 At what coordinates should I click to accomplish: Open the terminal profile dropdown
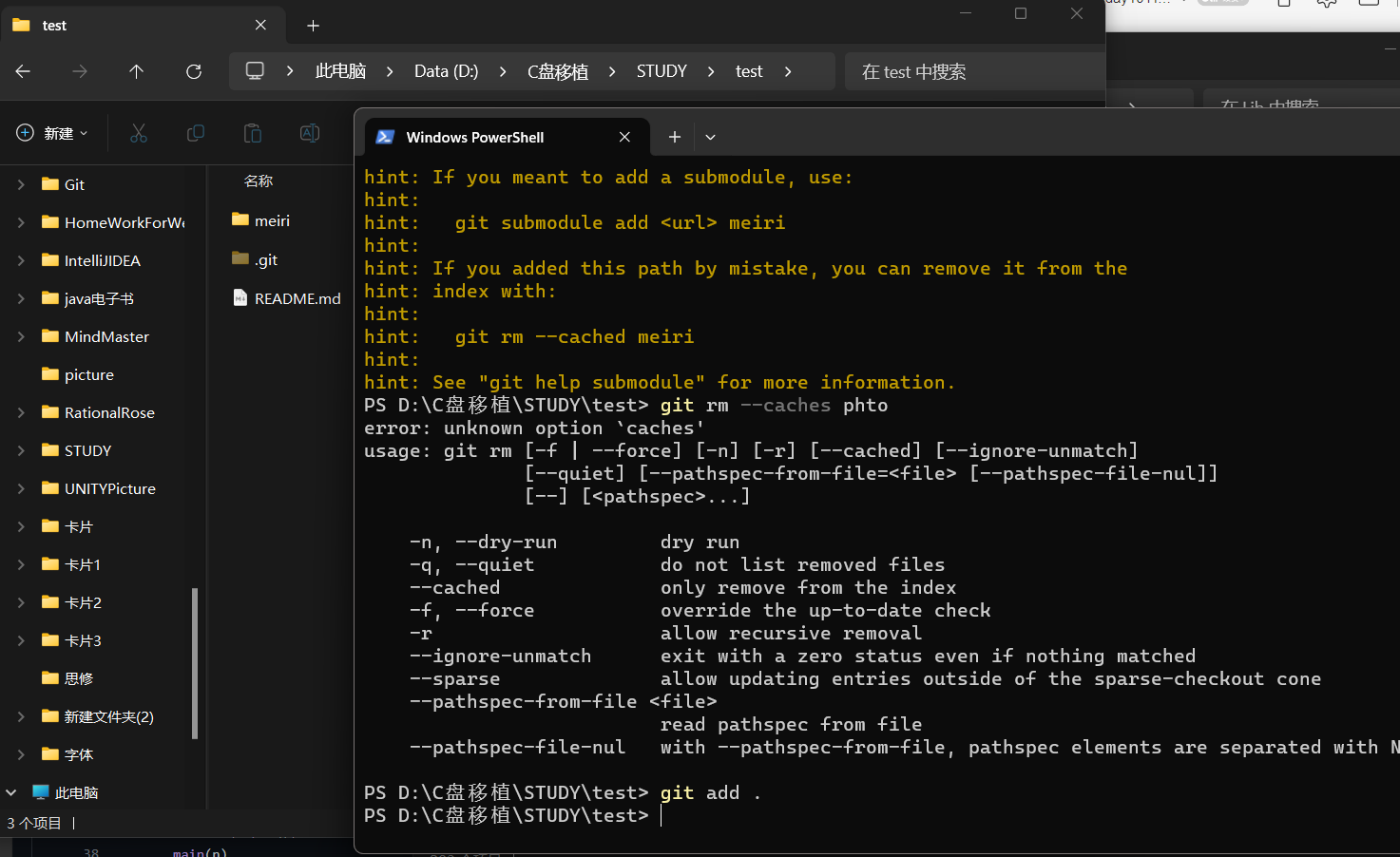click(x=710, y=137)
